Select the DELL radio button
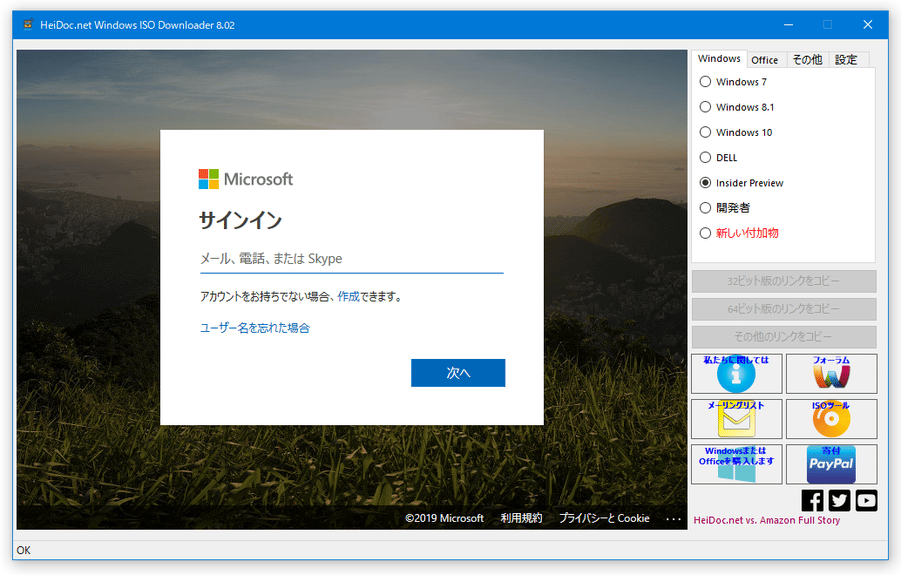The image size is (901, 575). coord(705,157)
